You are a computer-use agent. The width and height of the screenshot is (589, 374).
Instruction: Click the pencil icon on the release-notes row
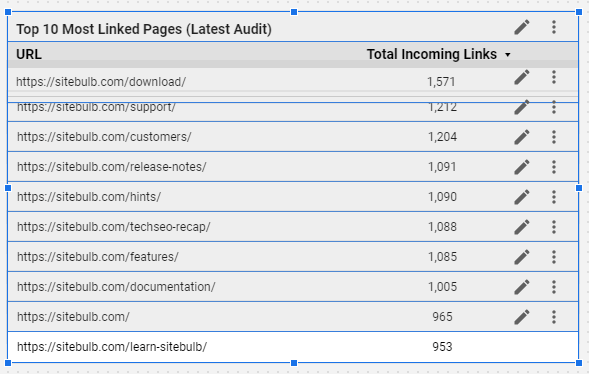pyautogui.click(x=522, y=167)
